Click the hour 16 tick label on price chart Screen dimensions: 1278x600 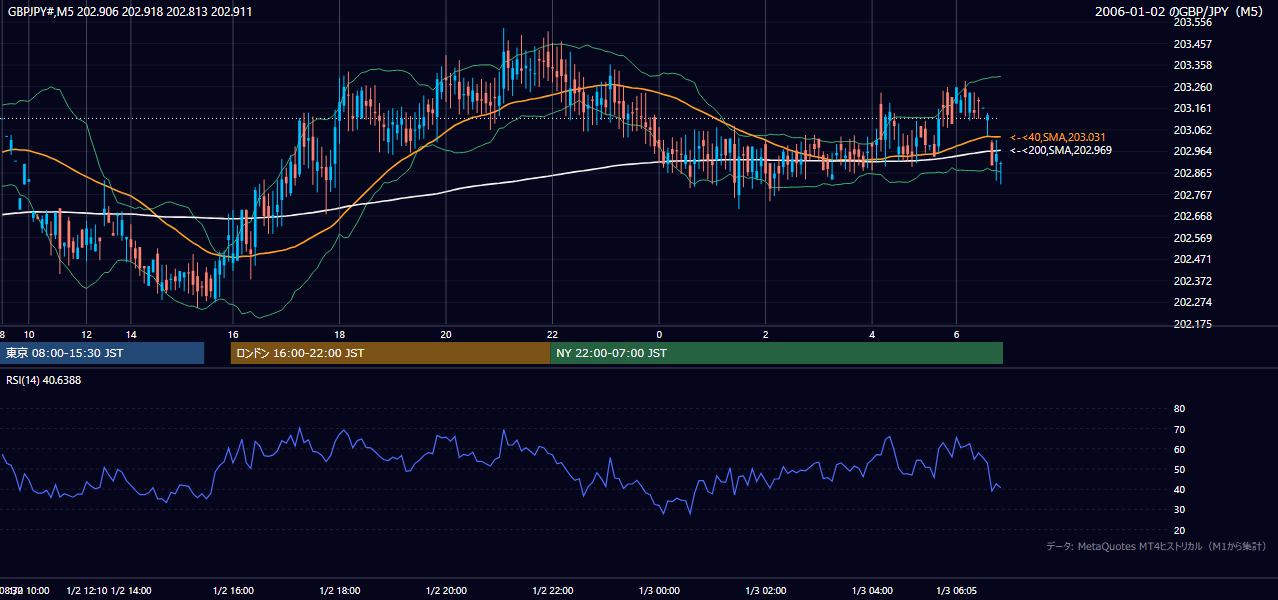pos(233,334)
